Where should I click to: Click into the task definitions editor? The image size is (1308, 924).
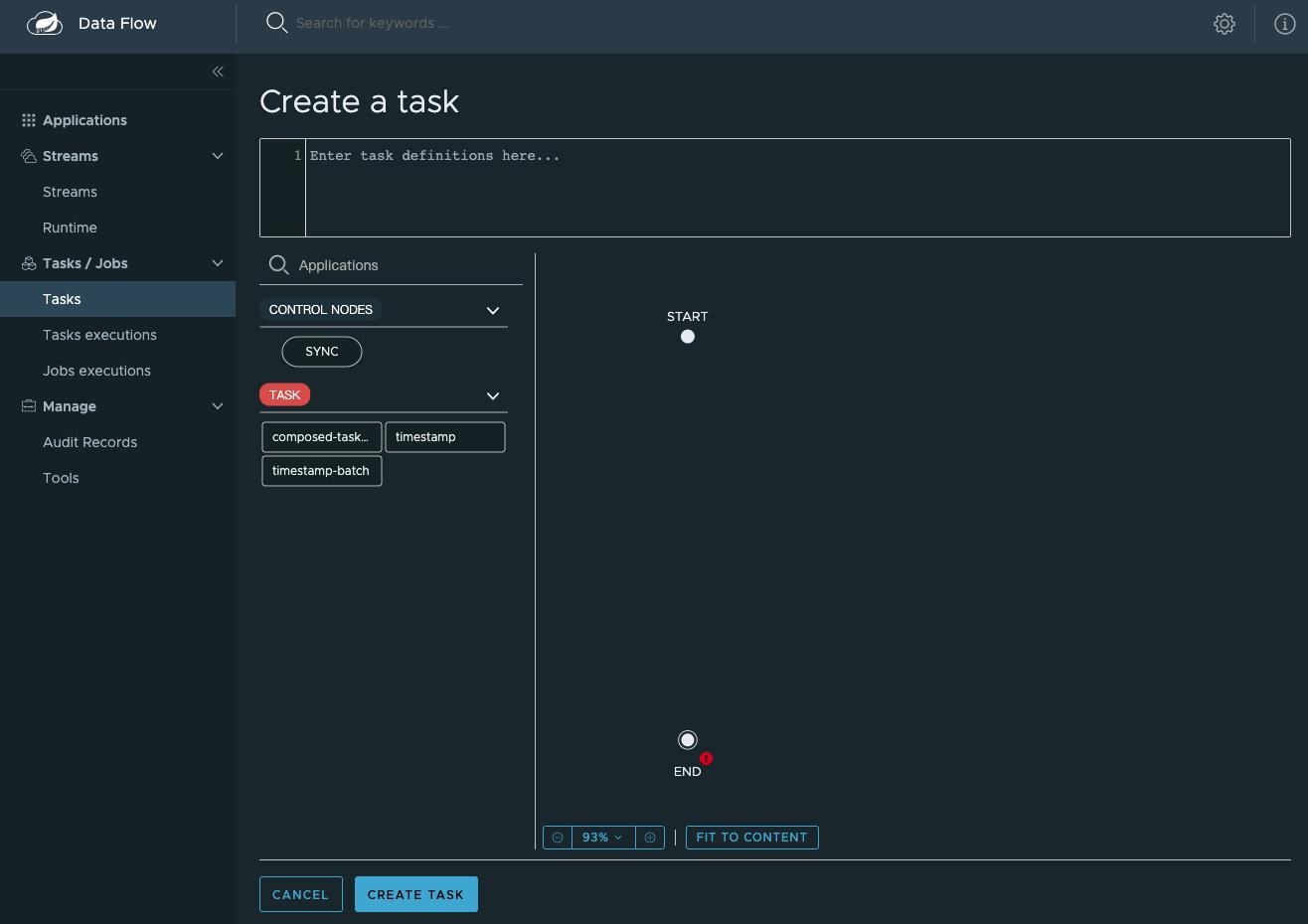pyautogui.click(x=797, y=188)
